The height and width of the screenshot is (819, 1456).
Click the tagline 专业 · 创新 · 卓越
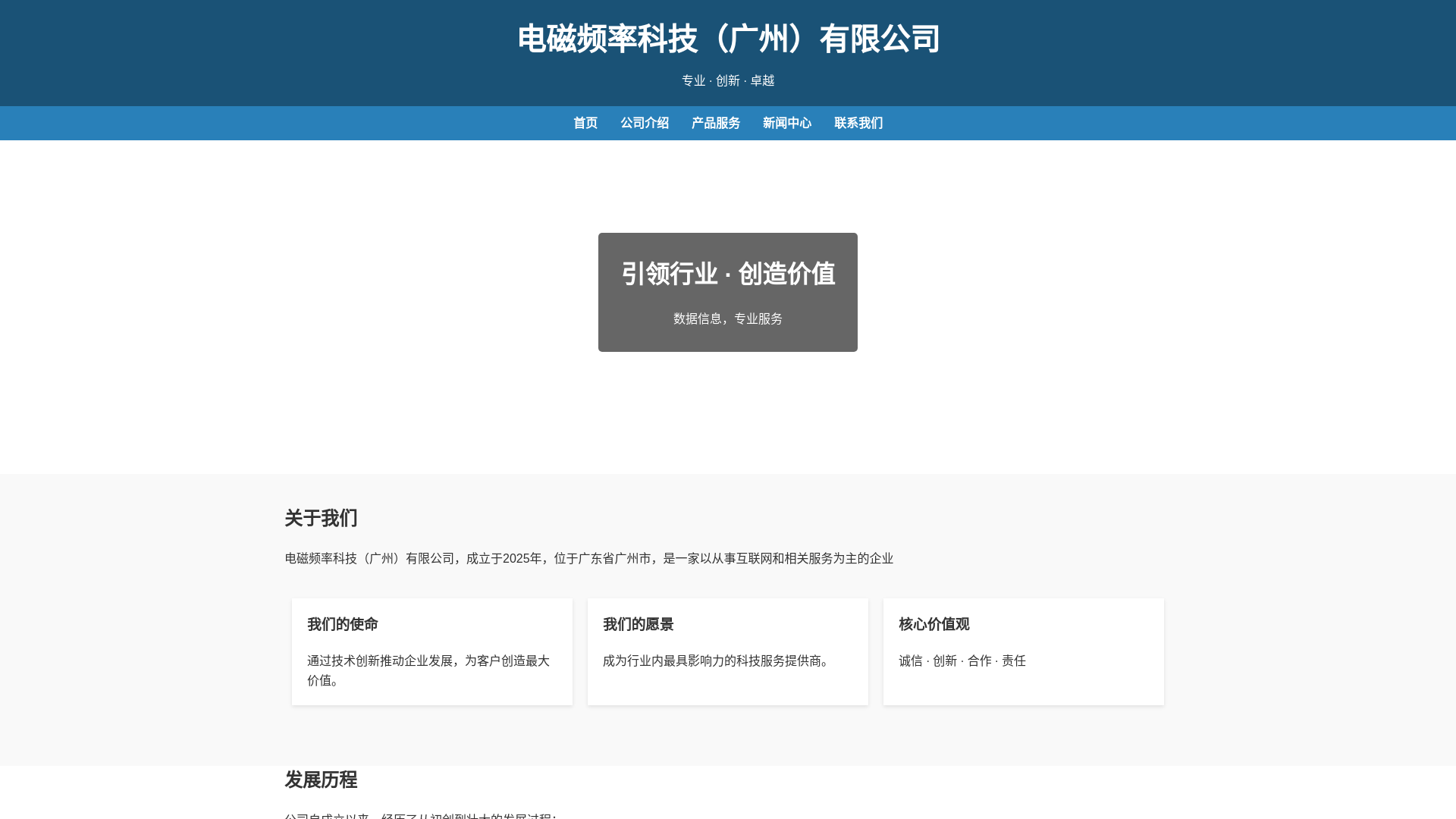[728, 80]
